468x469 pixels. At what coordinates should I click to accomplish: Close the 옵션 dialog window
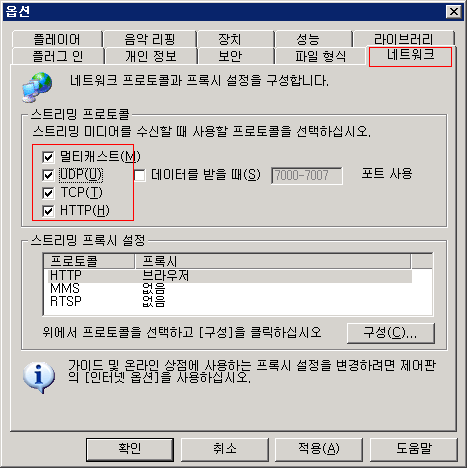pos(454,12)
